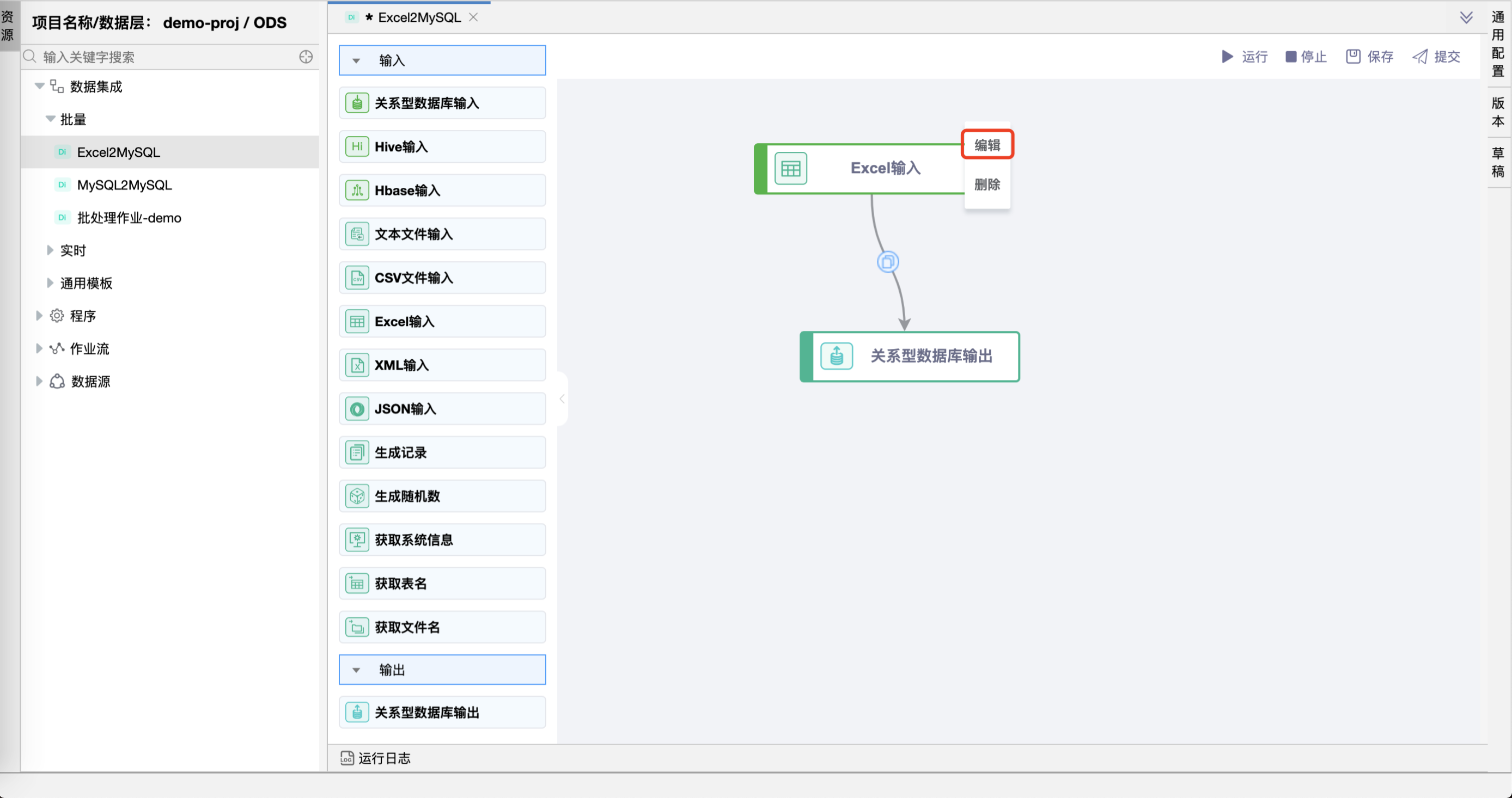Collapse the 输入 component section

(x=356, y=60)
